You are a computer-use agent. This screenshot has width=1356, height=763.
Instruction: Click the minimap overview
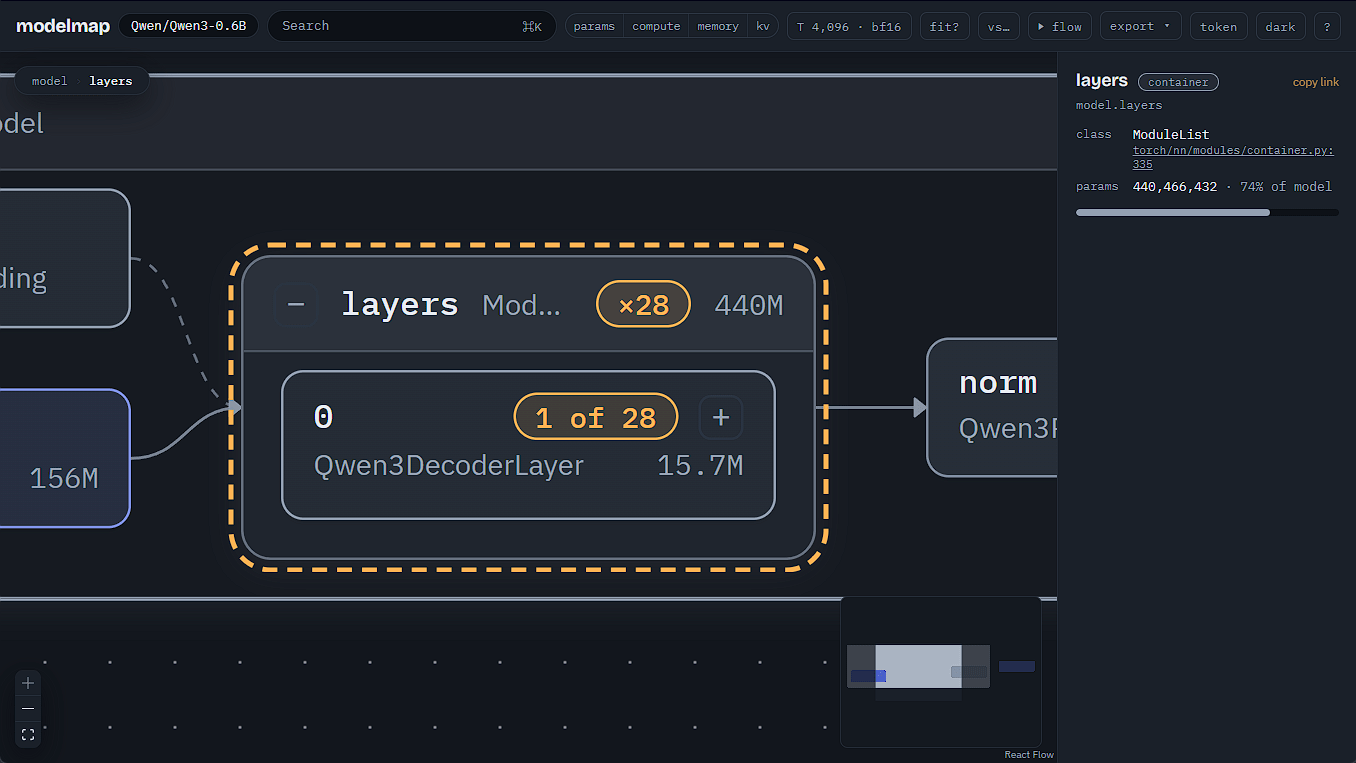pos(941,672)
